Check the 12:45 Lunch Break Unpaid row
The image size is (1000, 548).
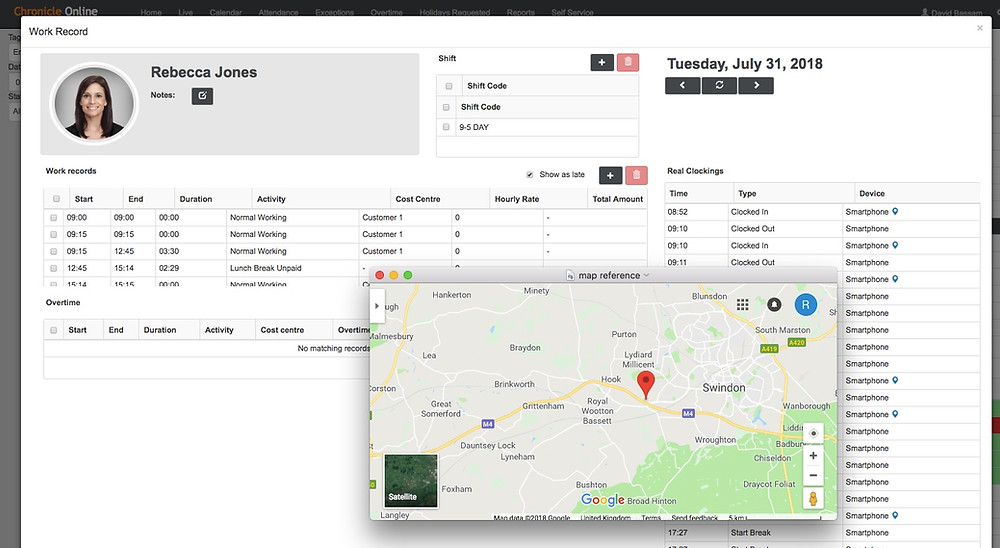pos(54,268)
